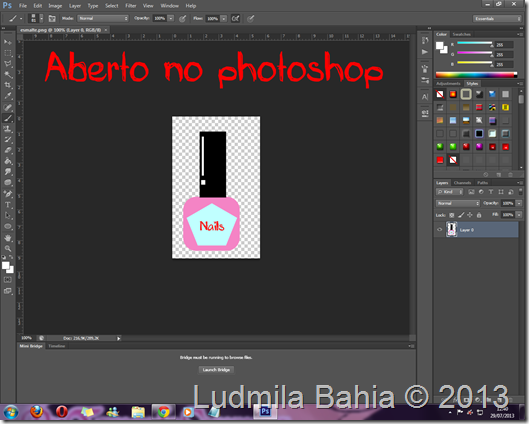Image resolution: width=529 pixels, height=424 pixels.
Task: Open the layer blend mode dropdown
Action: pyautogui.click(x=458, y=203)
